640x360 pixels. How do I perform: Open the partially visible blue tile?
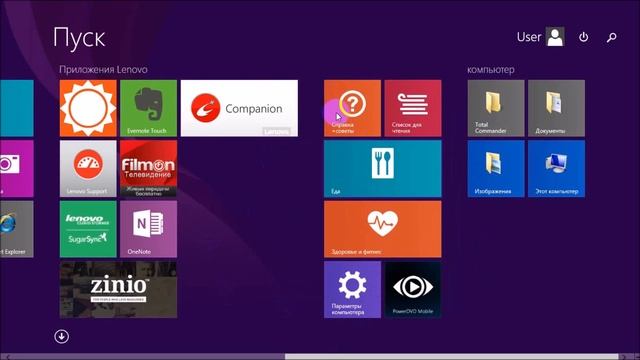[17, 108]
